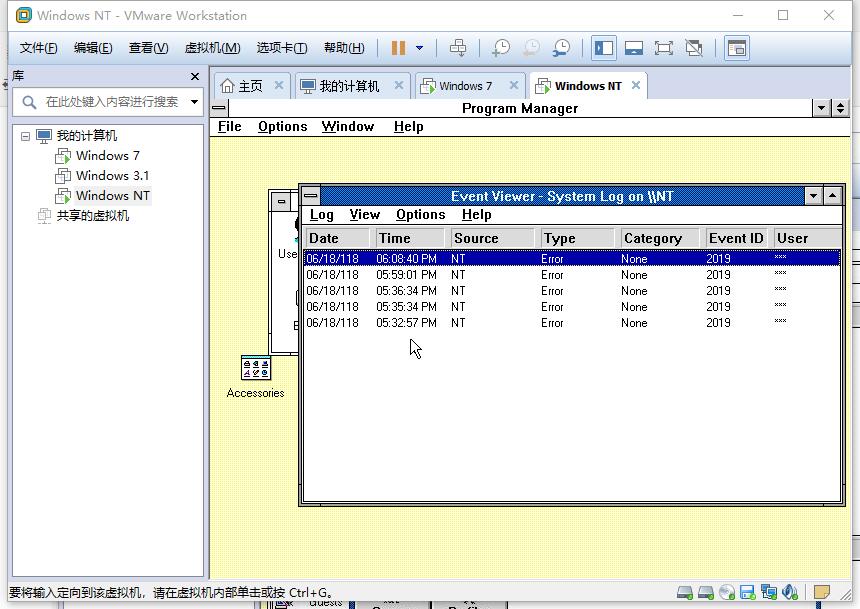Close the Windows 7 tab
Viewport: 860px width, 609px height.
click(514, 86)
